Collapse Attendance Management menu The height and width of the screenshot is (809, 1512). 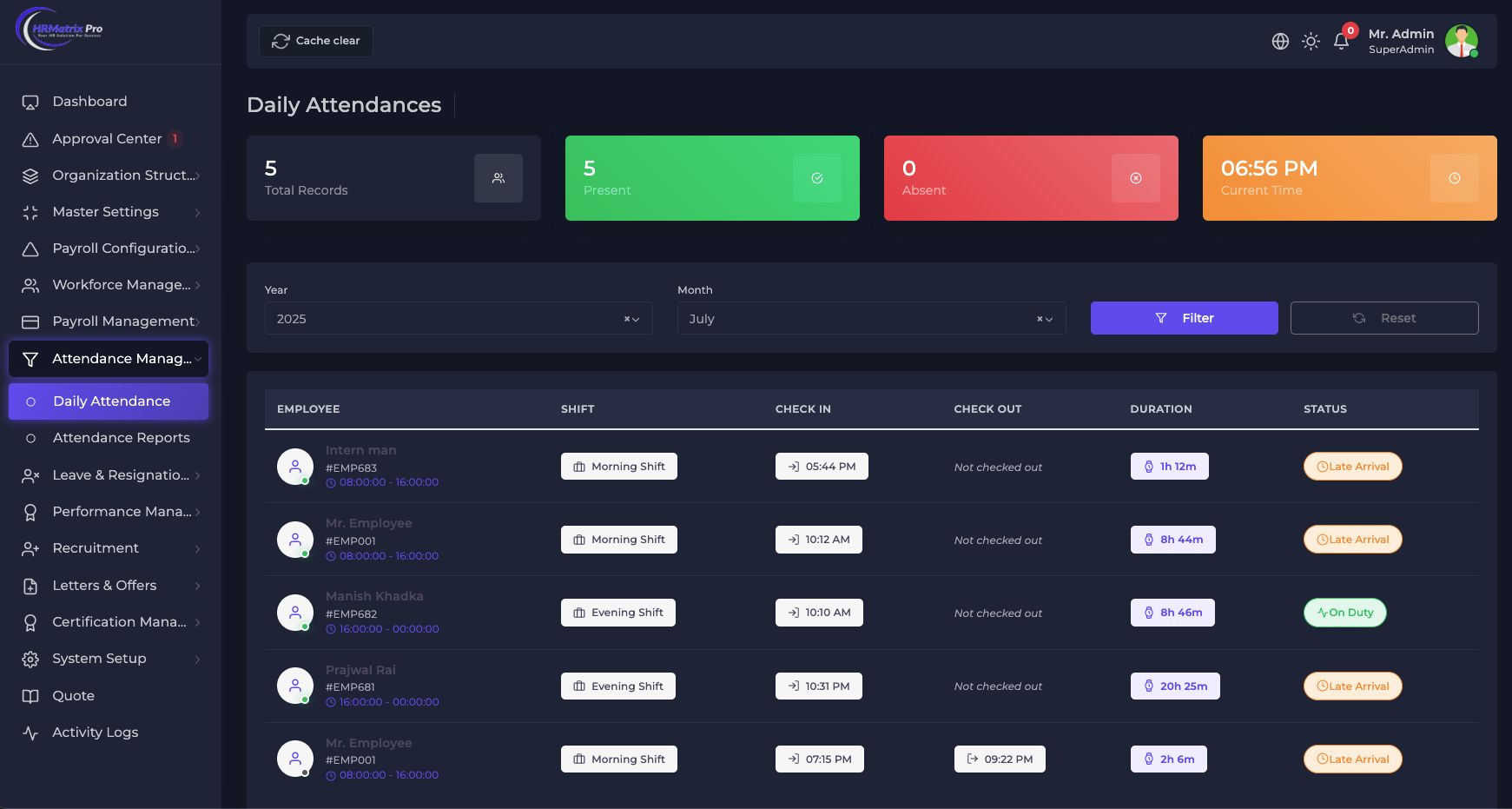109,359
